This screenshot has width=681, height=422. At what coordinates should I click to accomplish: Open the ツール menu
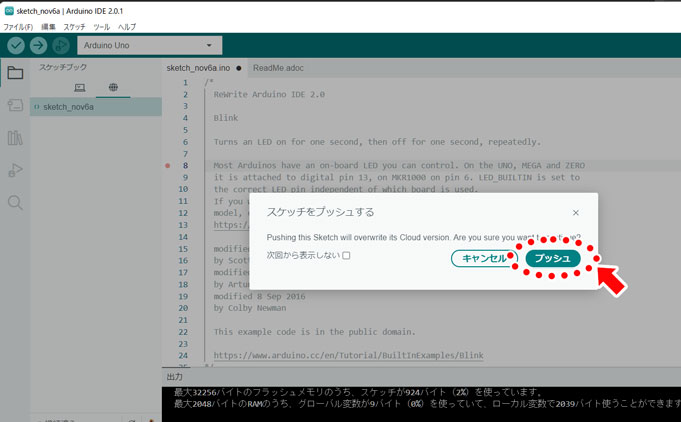(102, 27)
